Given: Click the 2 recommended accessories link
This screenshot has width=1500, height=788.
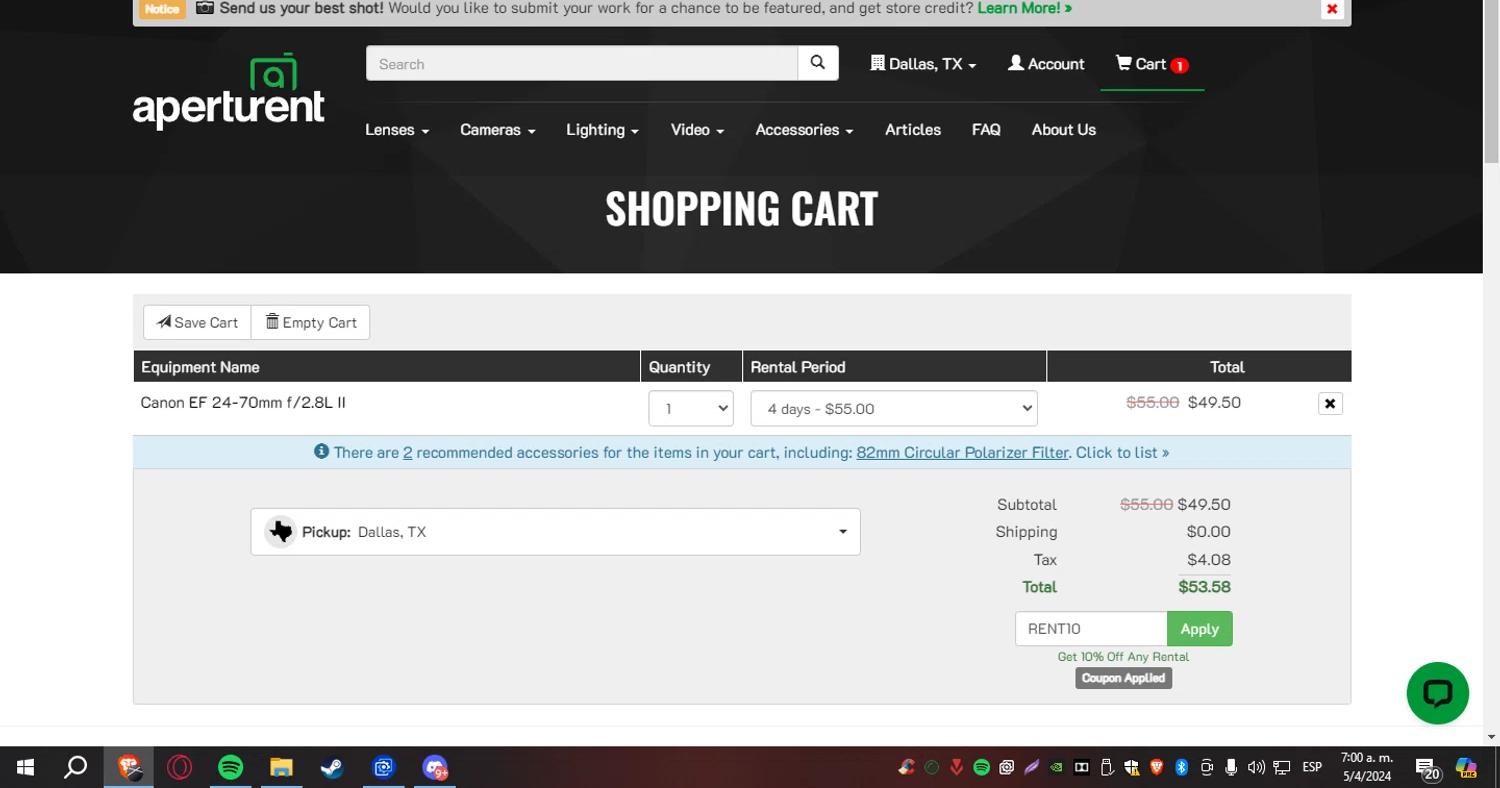Looking at the screenshot, I should point(408,452).
